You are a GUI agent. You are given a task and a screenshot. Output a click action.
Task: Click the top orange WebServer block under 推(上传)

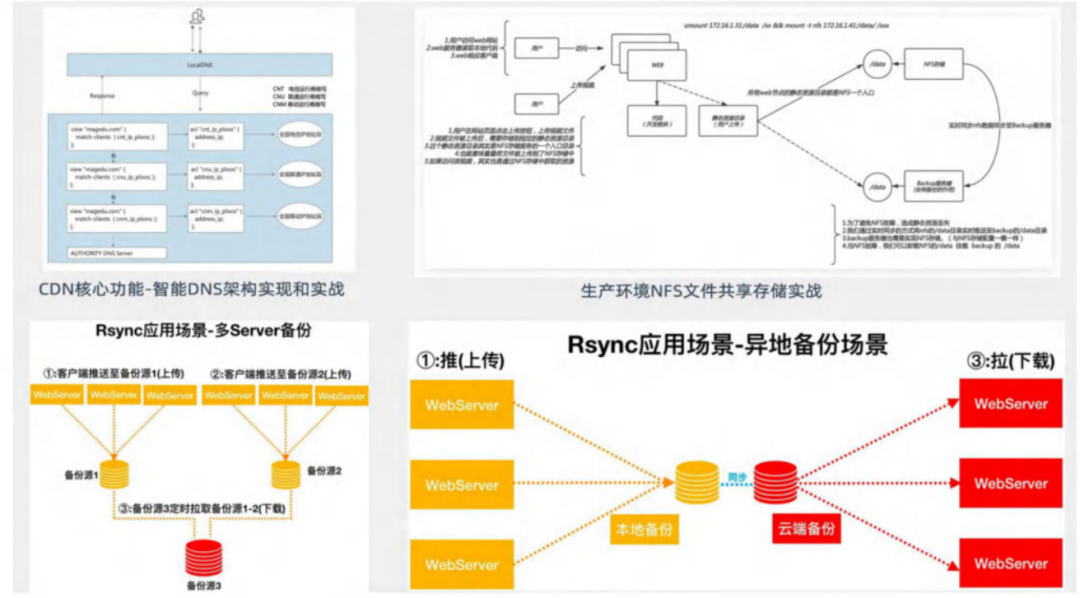461,405
